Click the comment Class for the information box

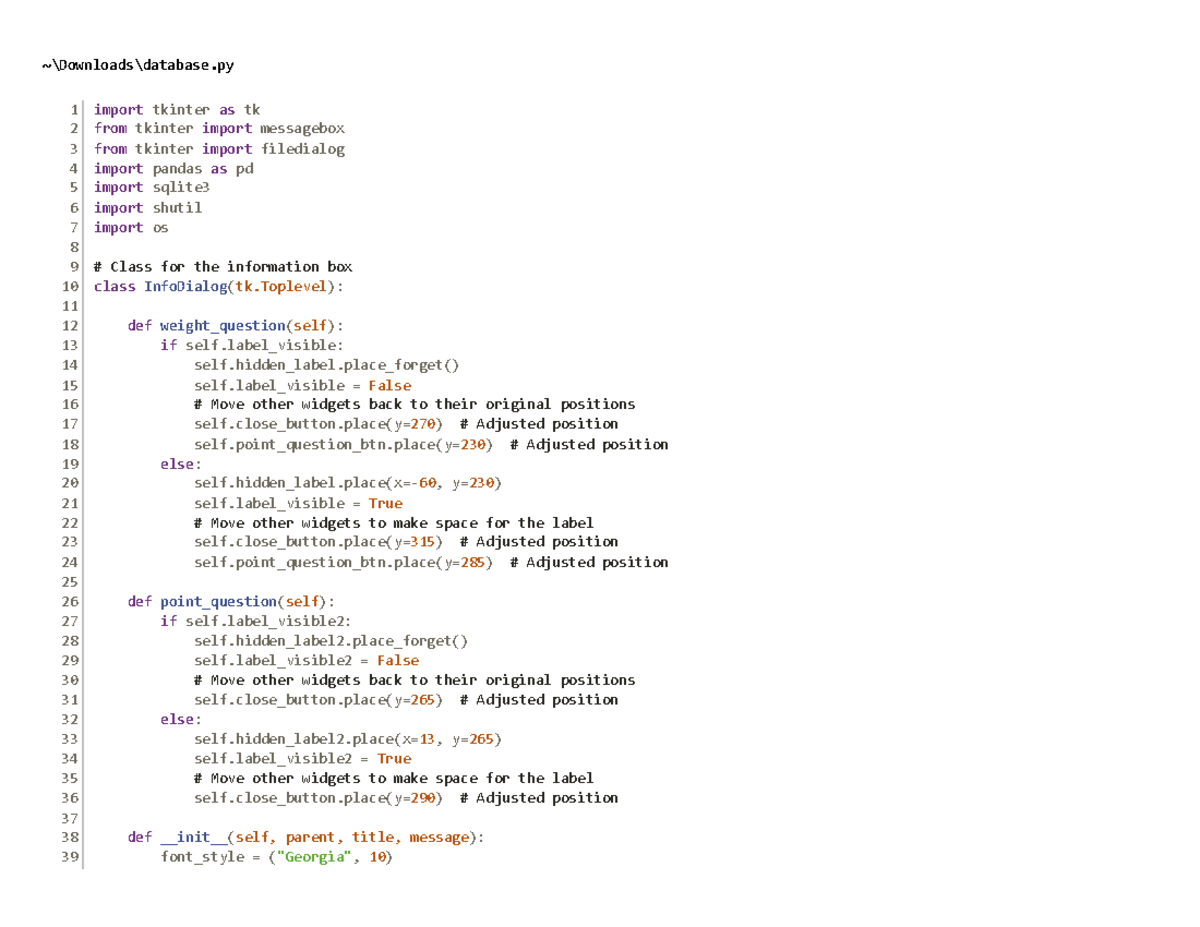(222, 266)
